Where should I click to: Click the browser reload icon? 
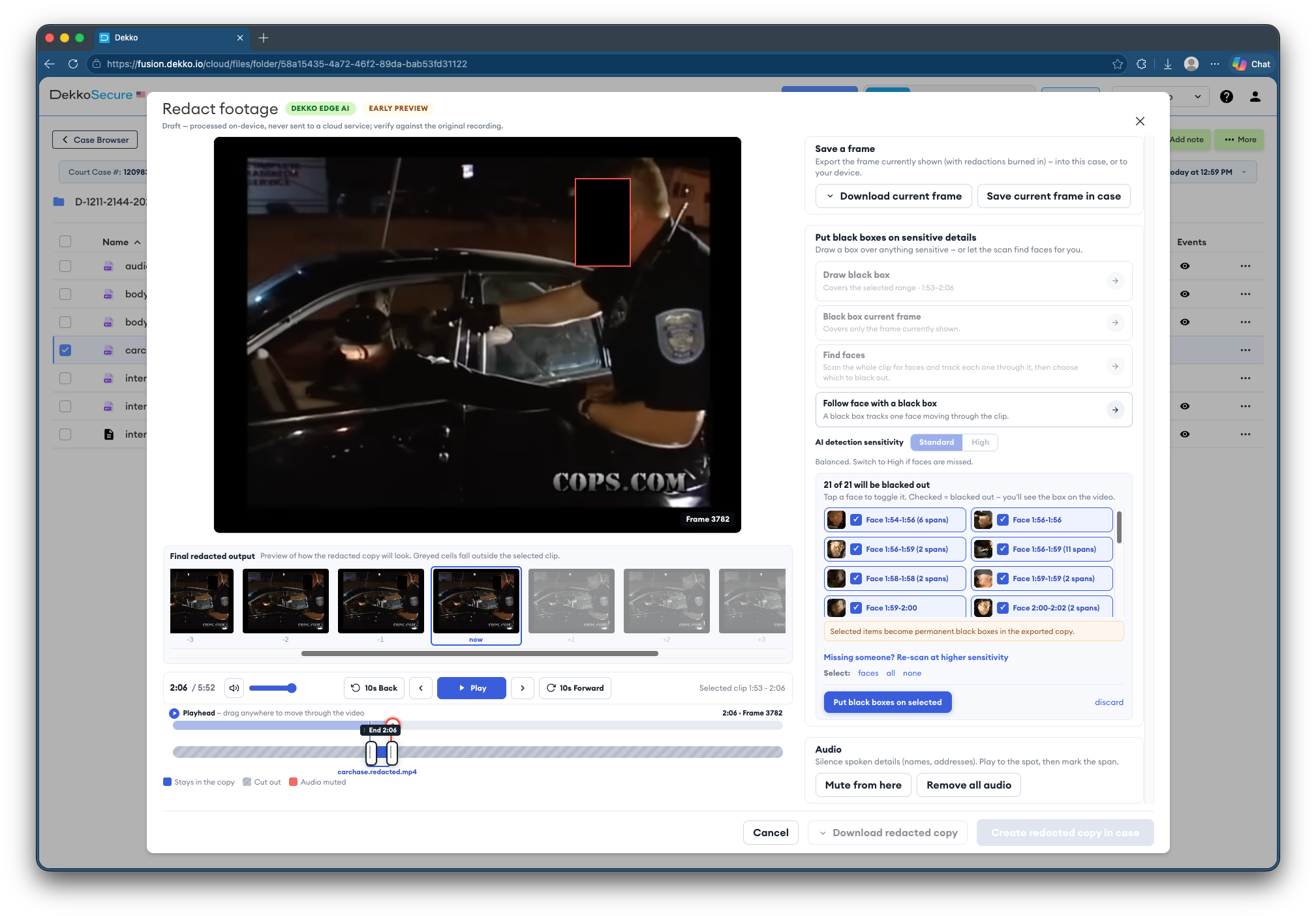pyautogui.click(x=73, y=64)
